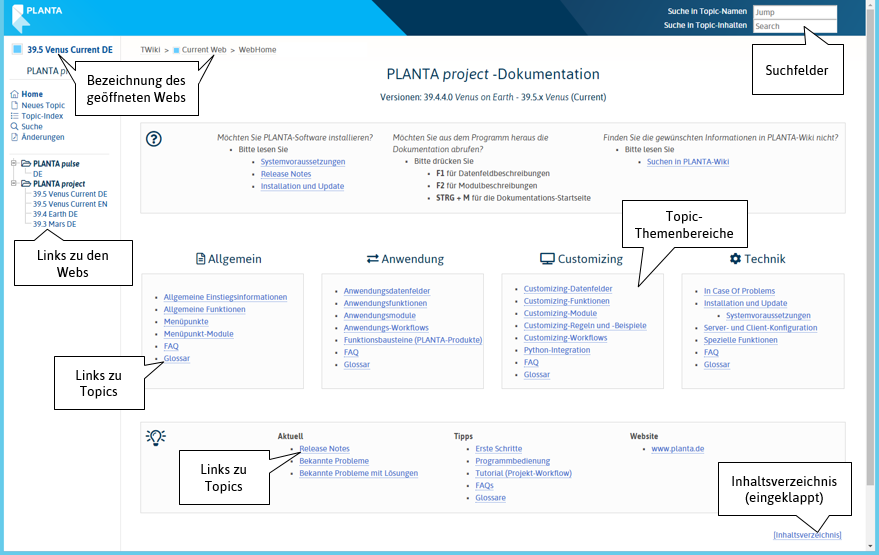Click the Suche magnifier icon in the sidebar

point(13,127)
